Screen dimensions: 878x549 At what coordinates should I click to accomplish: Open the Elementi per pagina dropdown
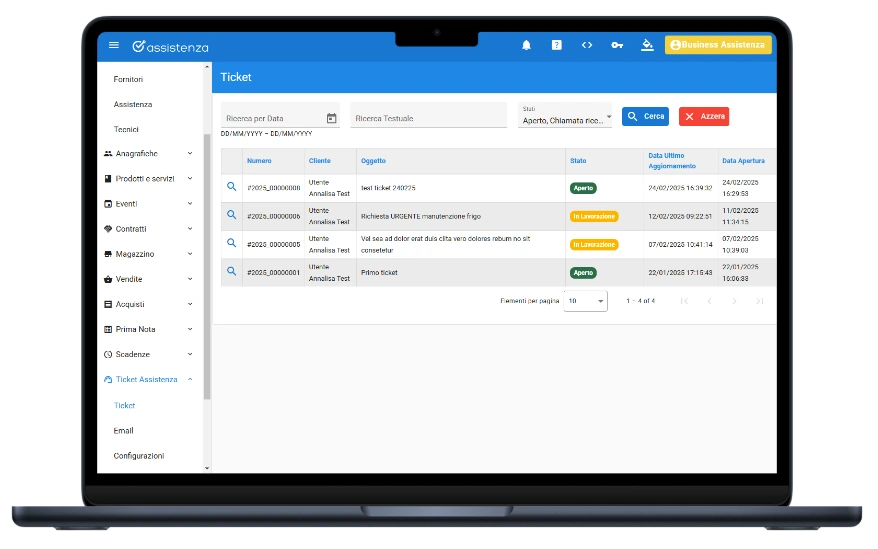[585, 301]
